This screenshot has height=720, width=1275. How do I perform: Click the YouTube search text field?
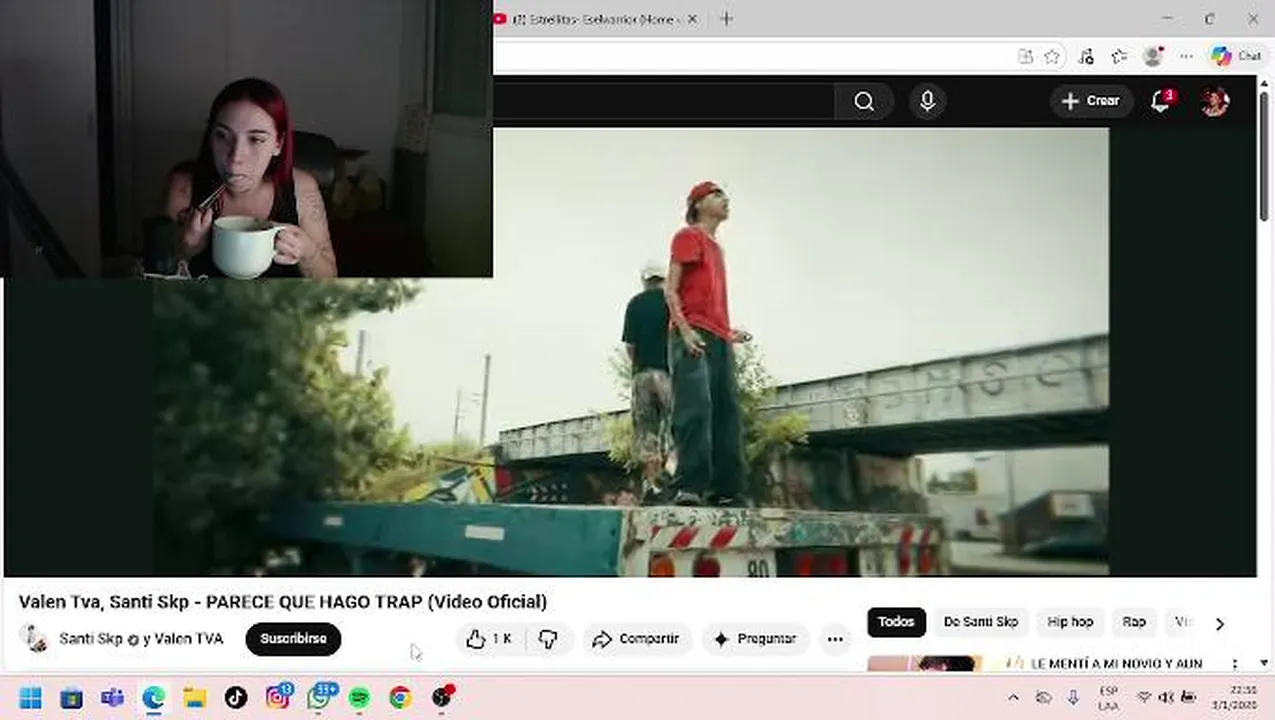(x=664, y=101)
